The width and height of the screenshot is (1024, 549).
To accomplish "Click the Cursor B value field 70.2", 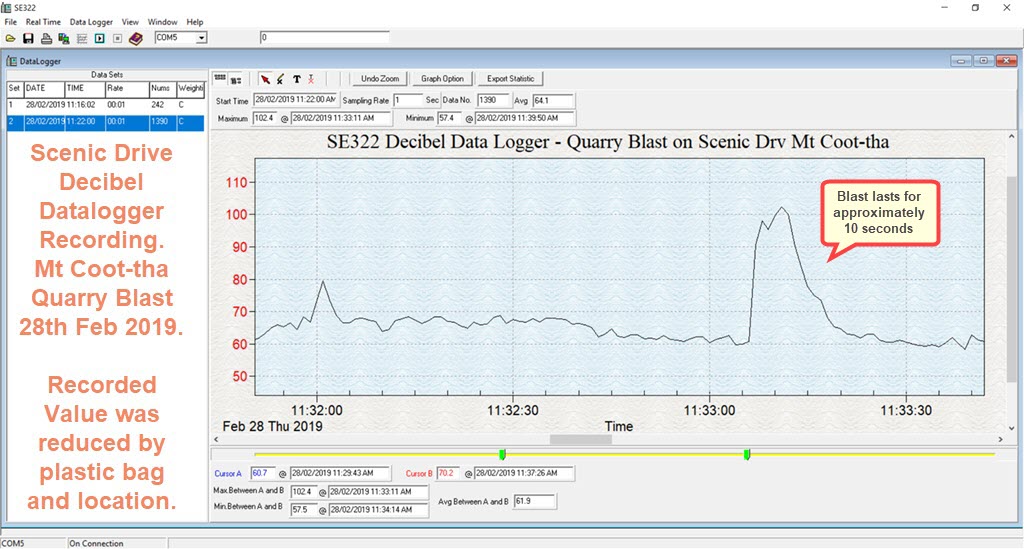I will click(x=449, y=473).
